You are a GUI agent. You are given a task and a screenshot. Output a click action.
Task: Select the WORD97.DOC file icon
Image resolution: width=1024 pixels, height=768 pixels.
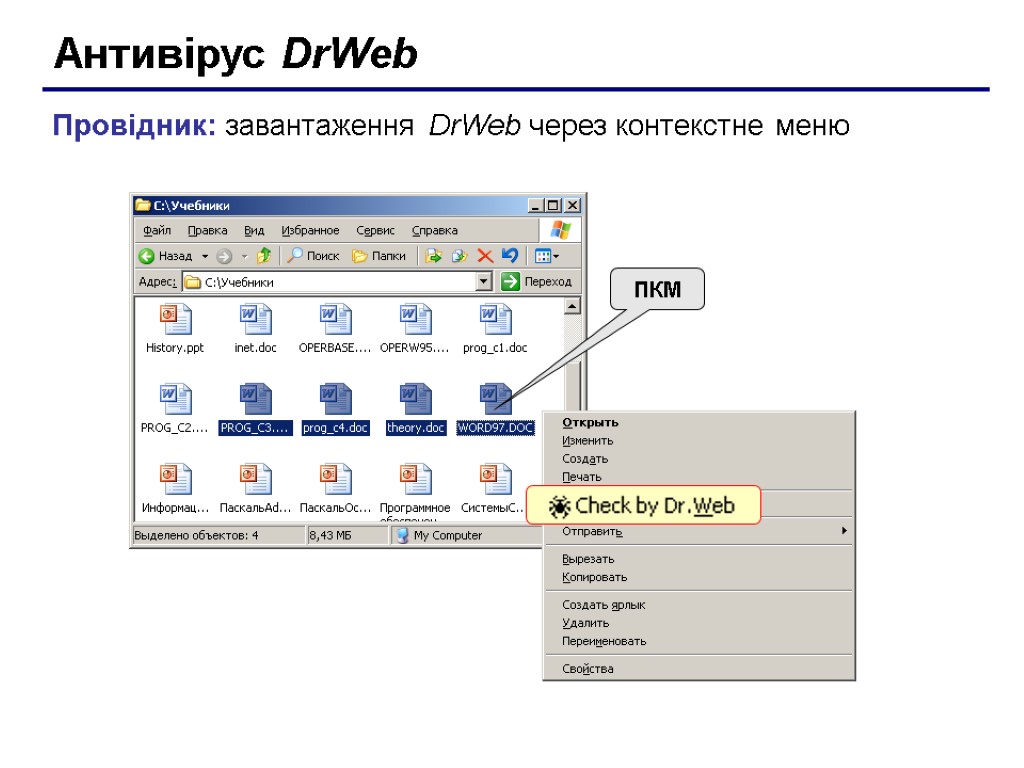[x=496, y=399]
